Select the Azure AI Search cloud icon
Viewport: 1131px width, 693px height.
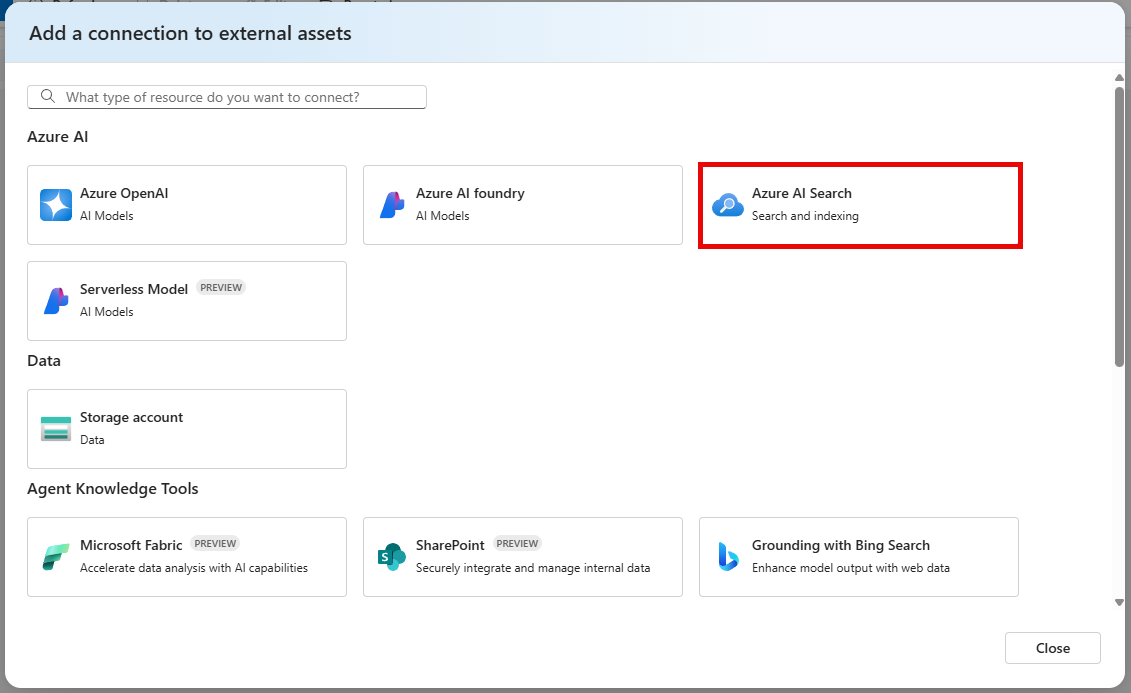[x=728, y=204]
